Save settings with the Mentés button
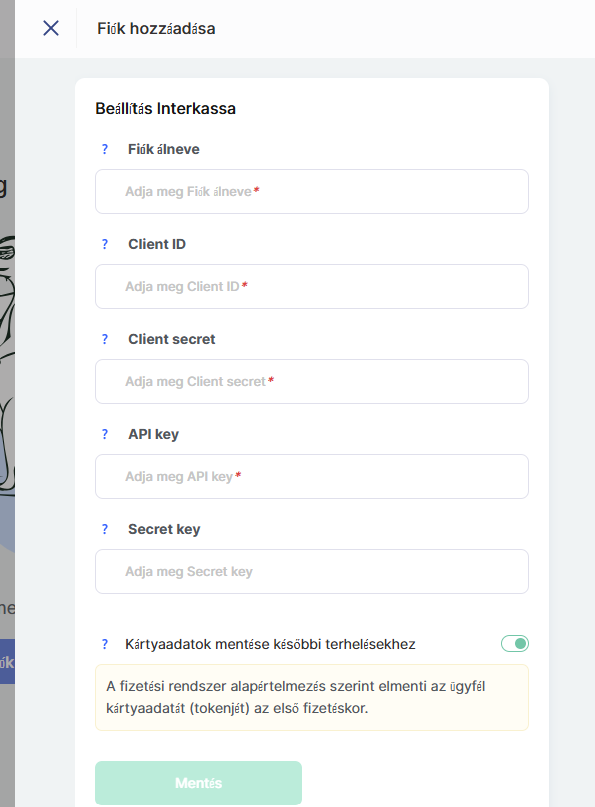 [x=198, y=783]
